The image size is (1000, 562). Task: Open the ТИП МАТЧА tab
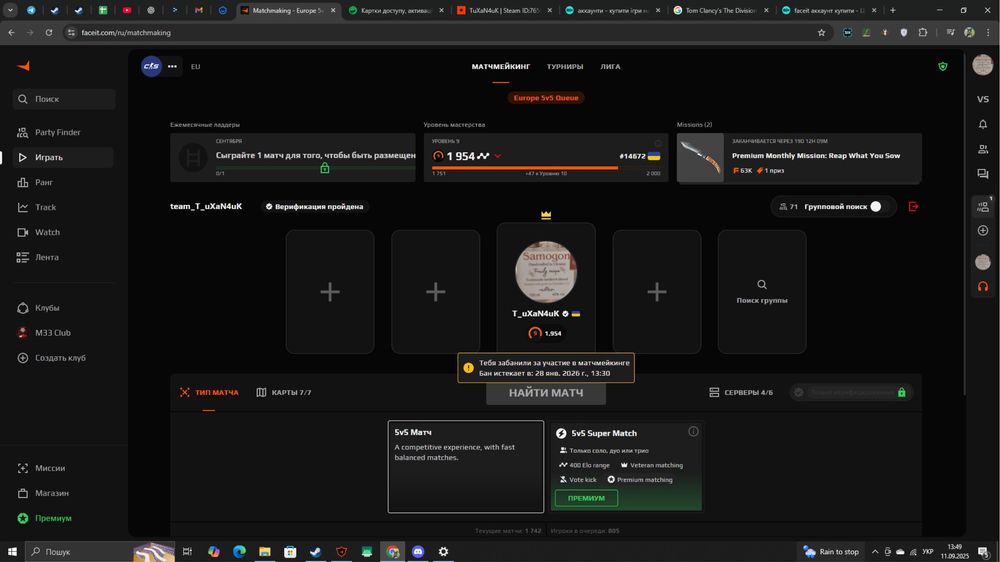[209, 392]
